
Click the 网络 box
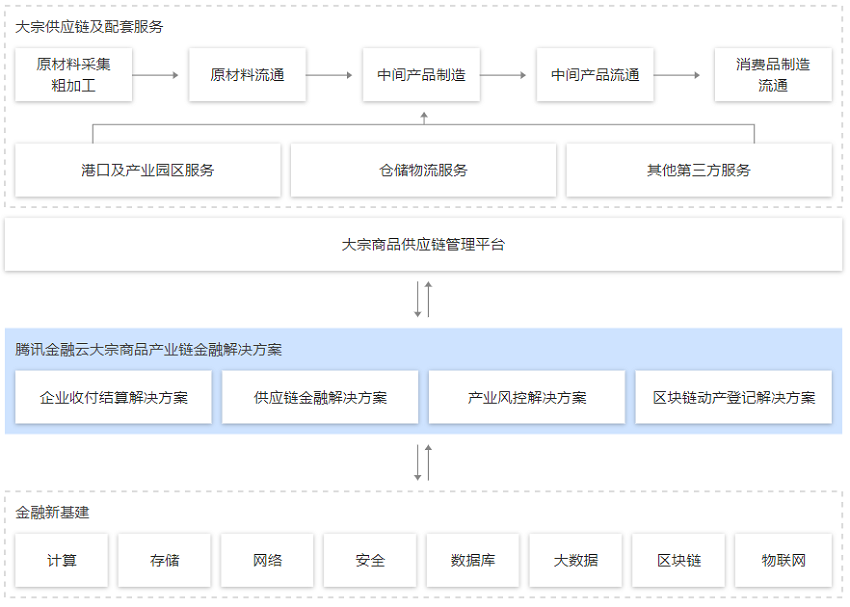click(268, 561)
